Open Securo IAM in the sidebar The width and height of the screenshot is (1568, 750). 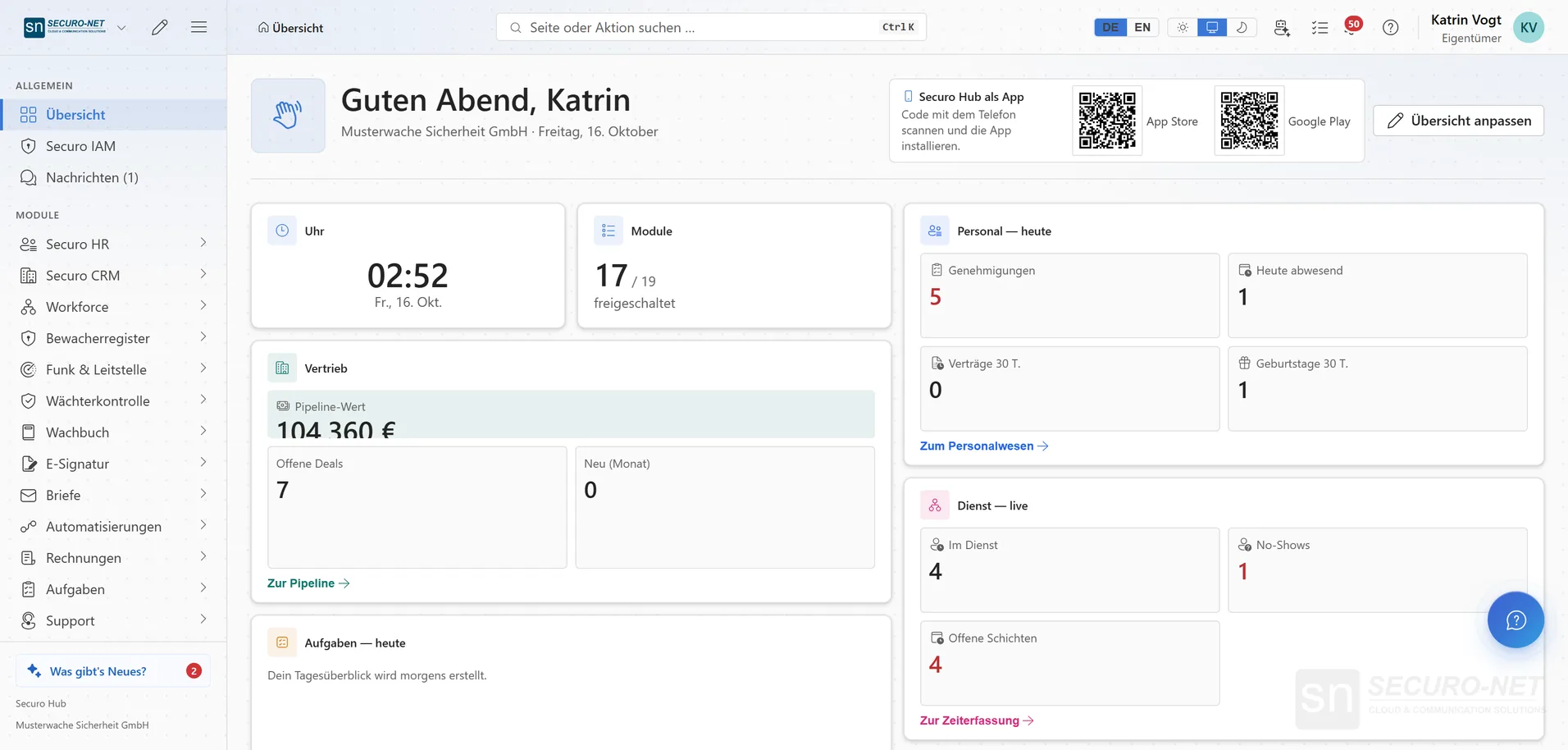click(113, 146)
